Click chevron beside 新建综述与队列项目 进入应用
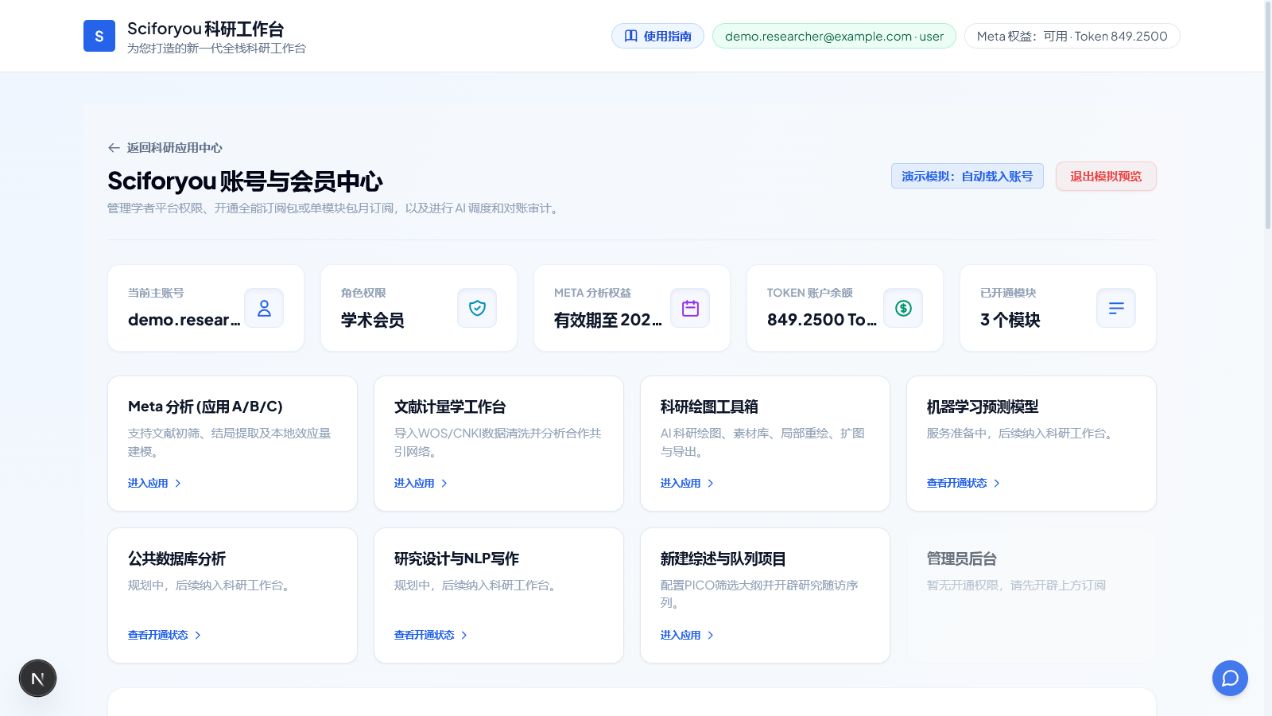 point(710,635)
